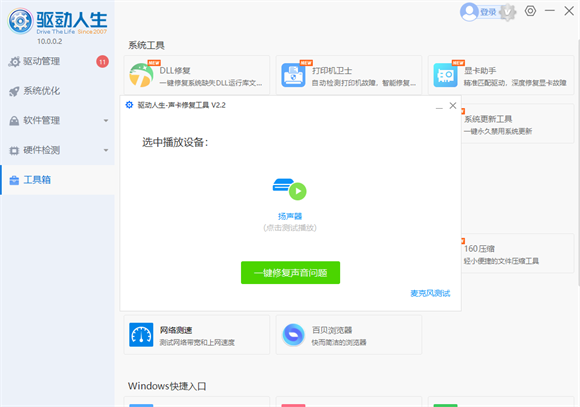Click the 登录 login link
The width and height of the screenshot is (580, 407).
[488, 12]
